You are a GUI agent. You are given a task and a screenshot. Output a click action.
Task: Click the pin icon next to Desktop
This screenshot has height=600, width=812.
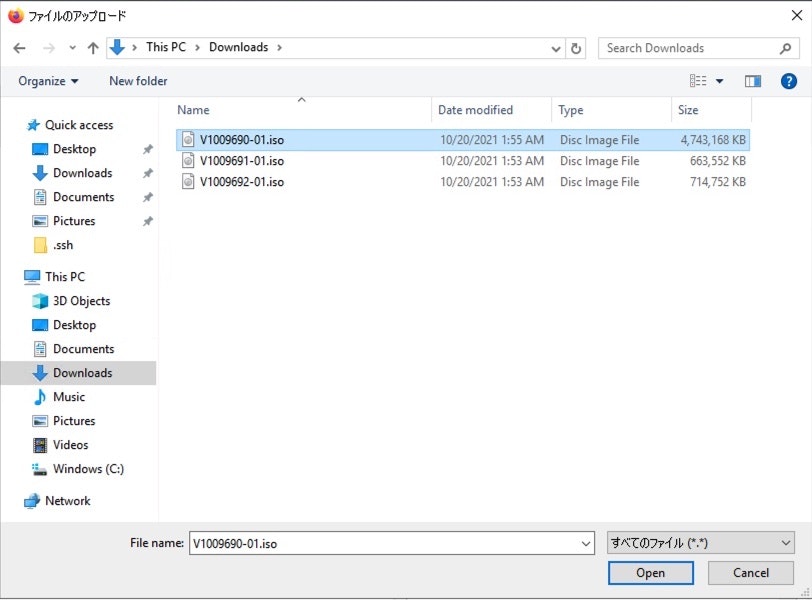click(x=148, y=149)
